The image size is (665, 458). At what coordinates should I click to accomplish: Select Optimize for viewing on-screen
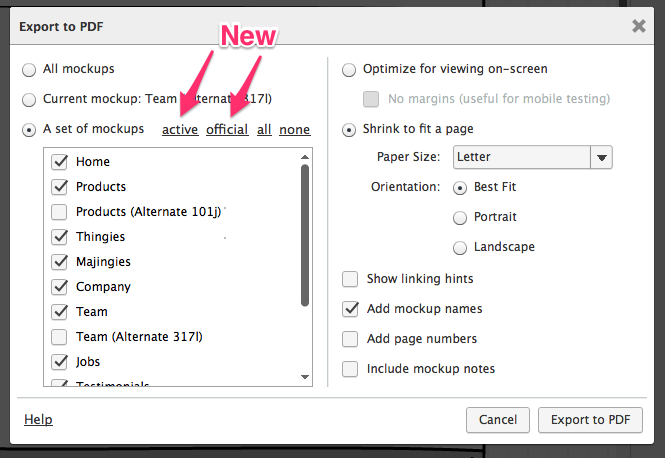[x=349, y=70]
